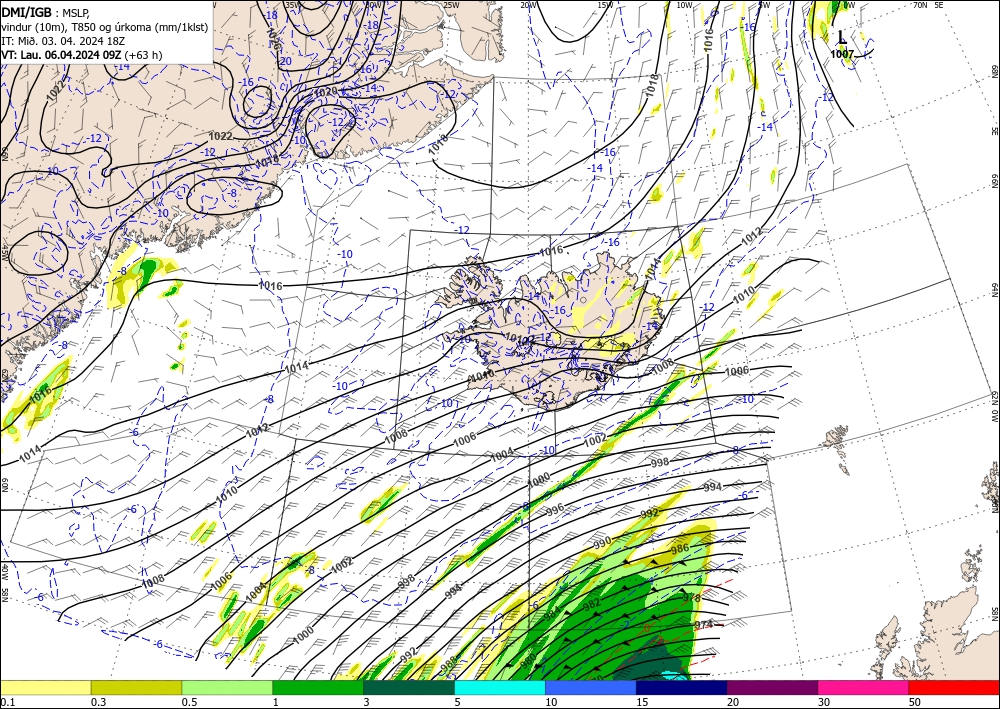Click the light green 0.5 mm legend swatch
This screenshot has width=1000, height=709.
pyautogui.click(x=227, y=687)
